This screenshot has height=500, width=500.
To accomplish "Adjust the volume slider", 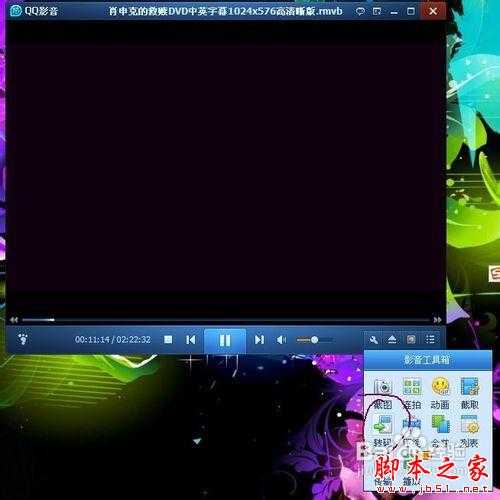I will (315, 340).
